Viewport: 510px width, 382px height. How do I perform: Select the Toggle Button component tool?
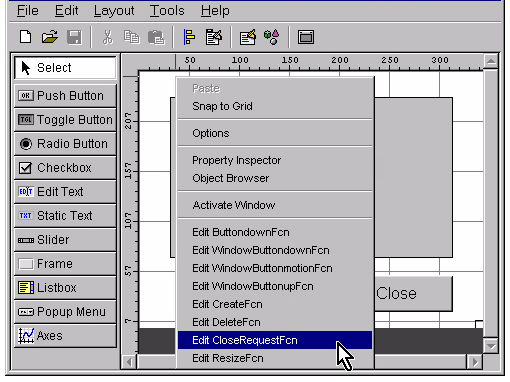click(x=65, y=120)
